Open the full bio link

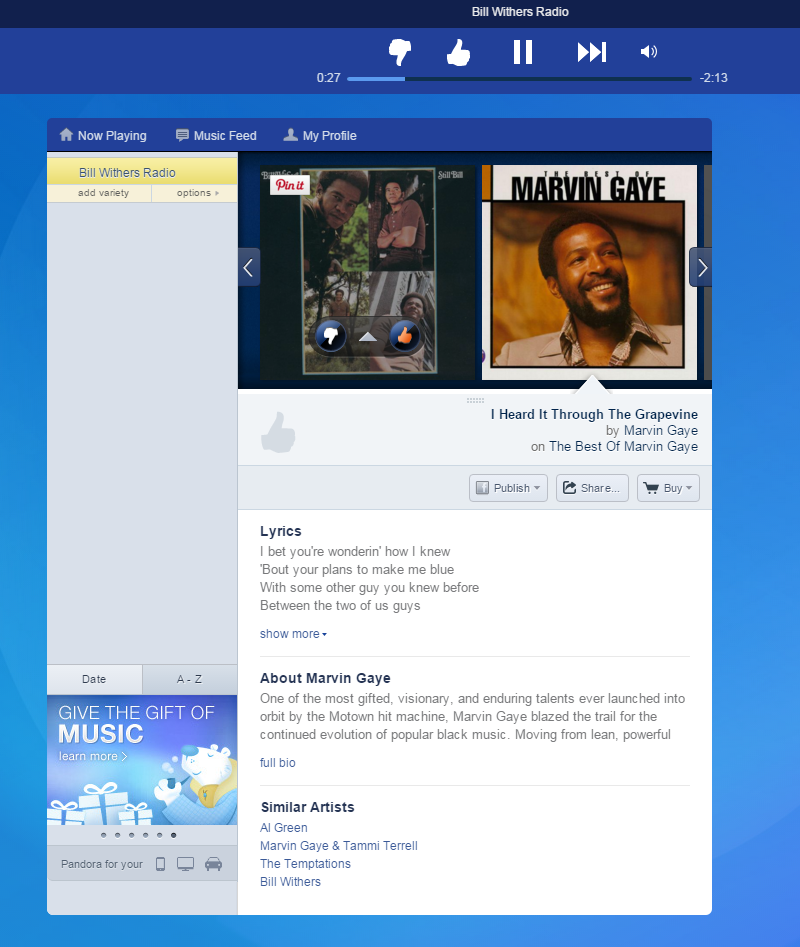pos(278,763)
